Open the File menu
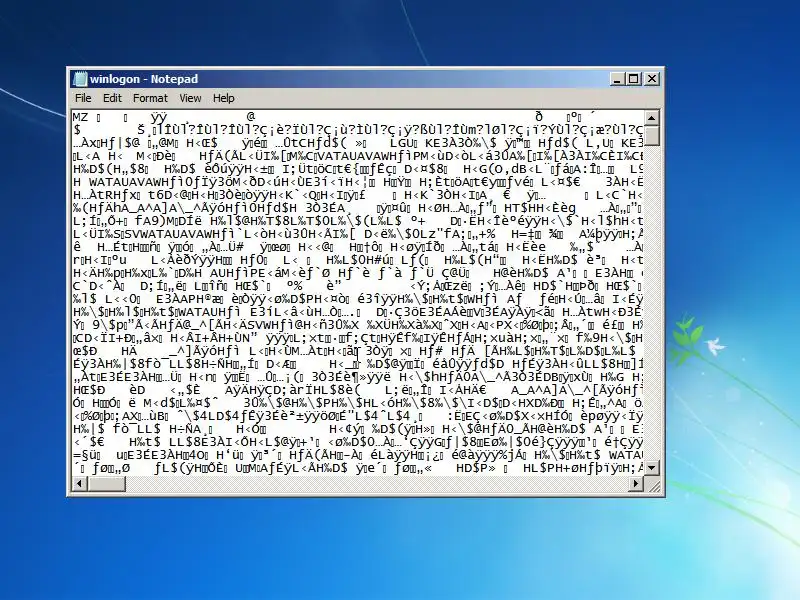Viewport: 800px width, 600px height. [83, 98]
